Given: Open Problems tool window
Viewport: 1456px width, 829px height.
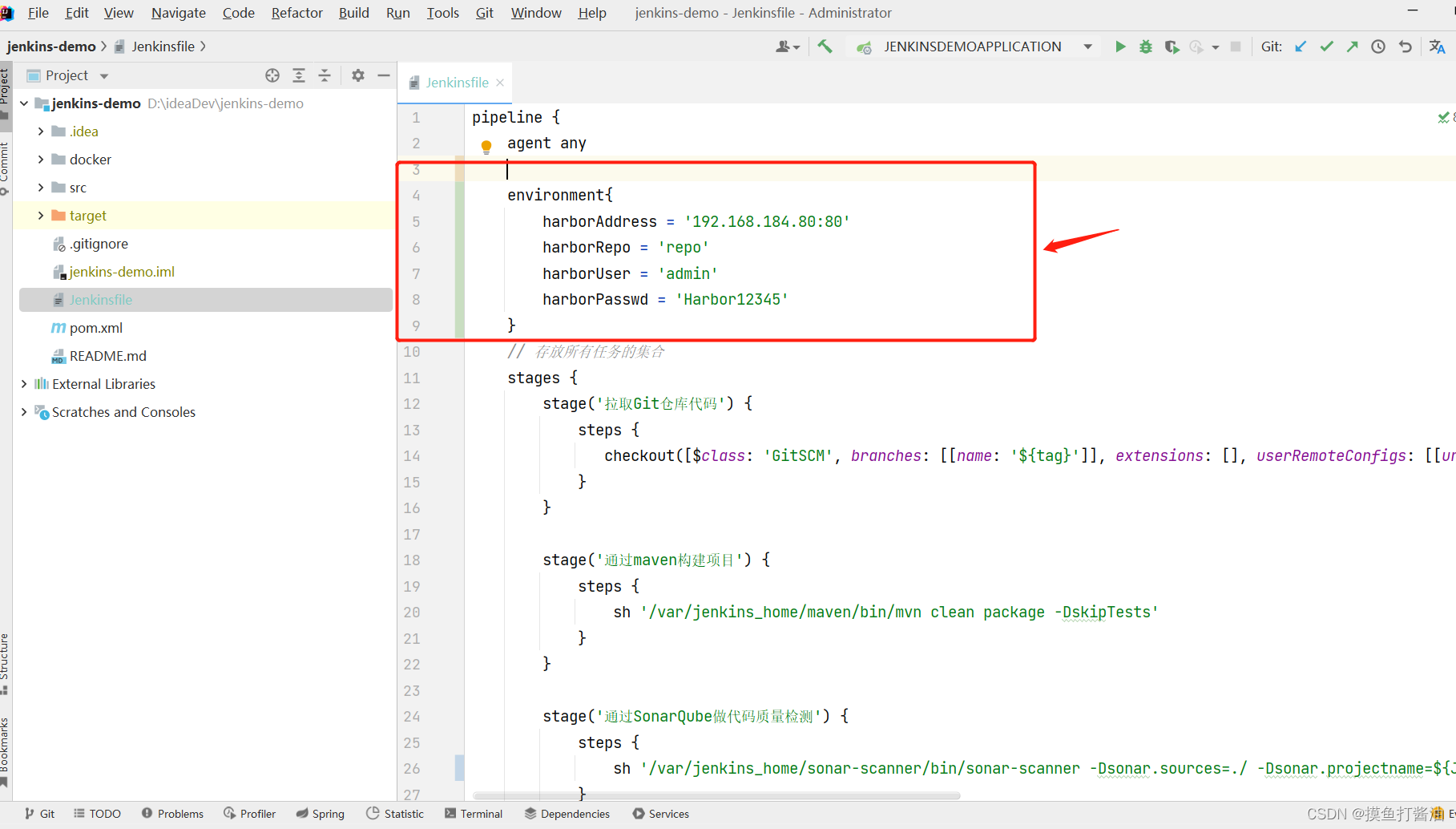Looking at the screenshot, I should pos(172,814).
